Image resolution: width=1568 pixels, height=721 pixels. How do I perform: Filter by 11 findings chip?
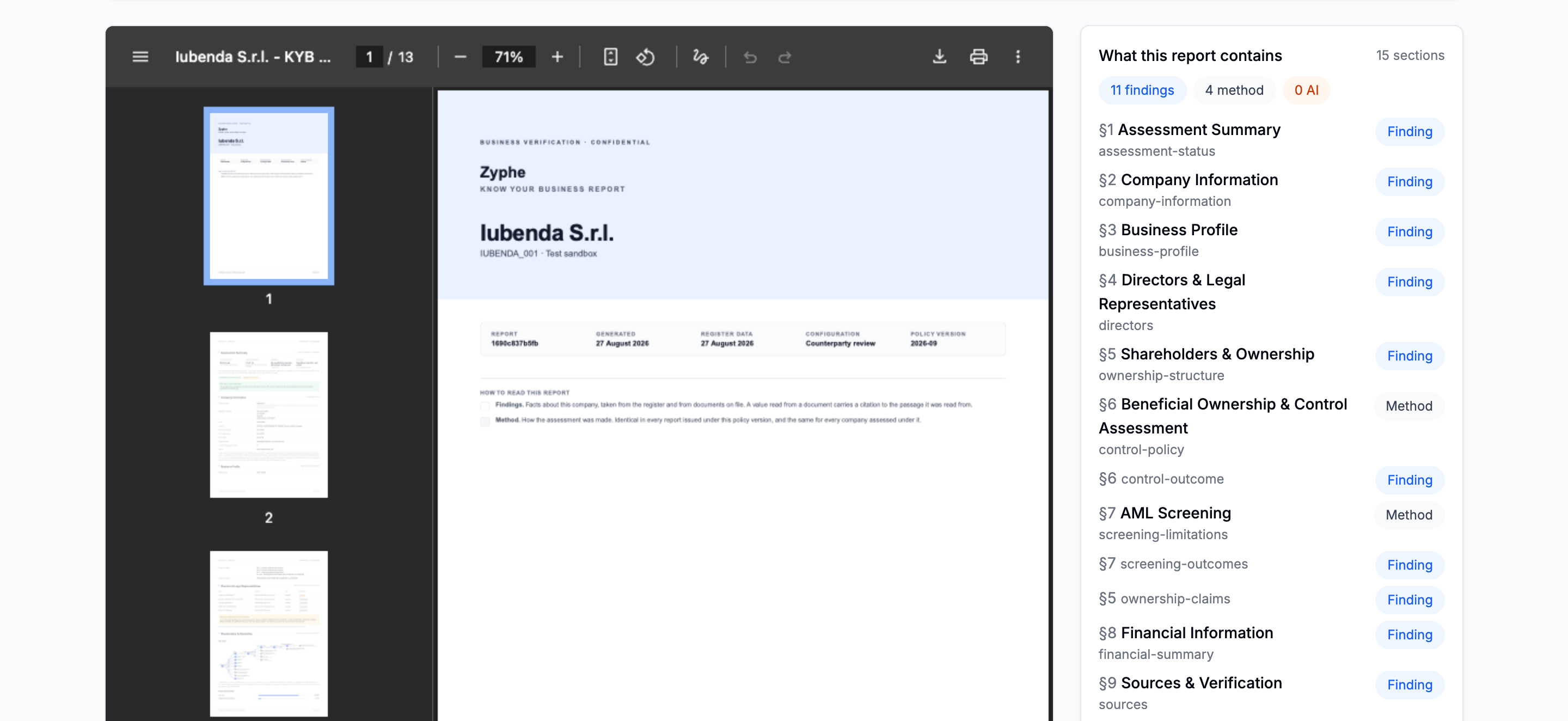(x=1142, y=90)
